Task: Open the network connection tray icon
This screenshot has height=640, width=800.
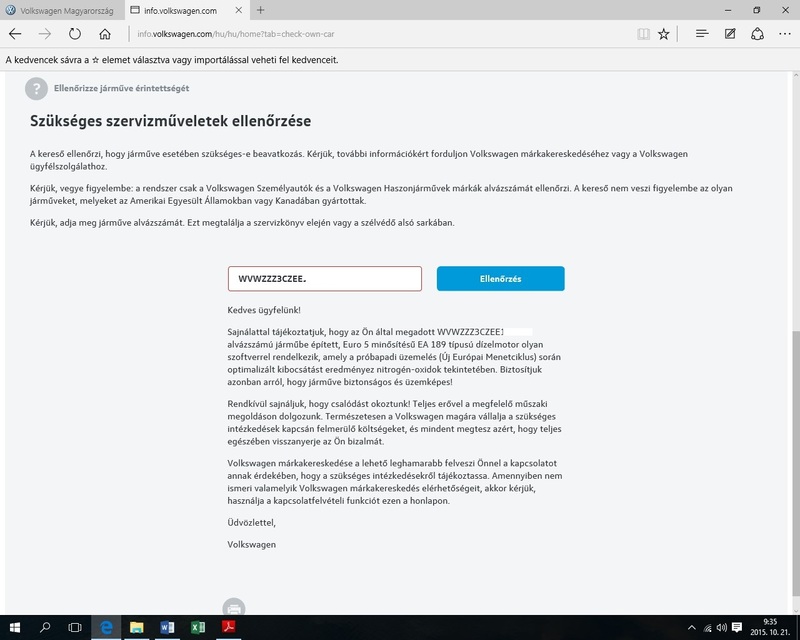Action: click(x=707, y=628)
